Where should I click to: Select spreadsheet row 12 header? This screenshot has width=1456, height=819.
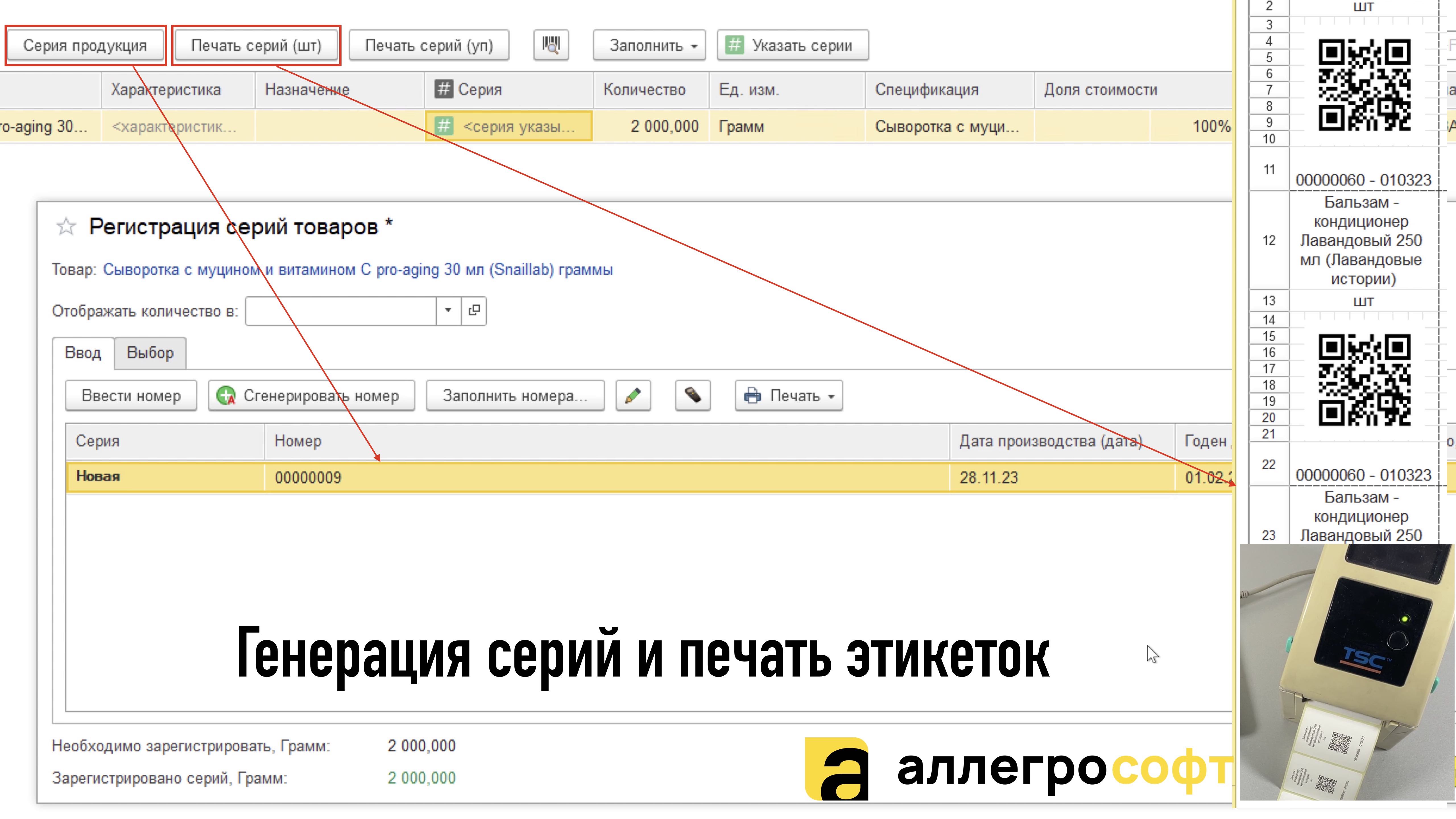tap(1269, 240)
